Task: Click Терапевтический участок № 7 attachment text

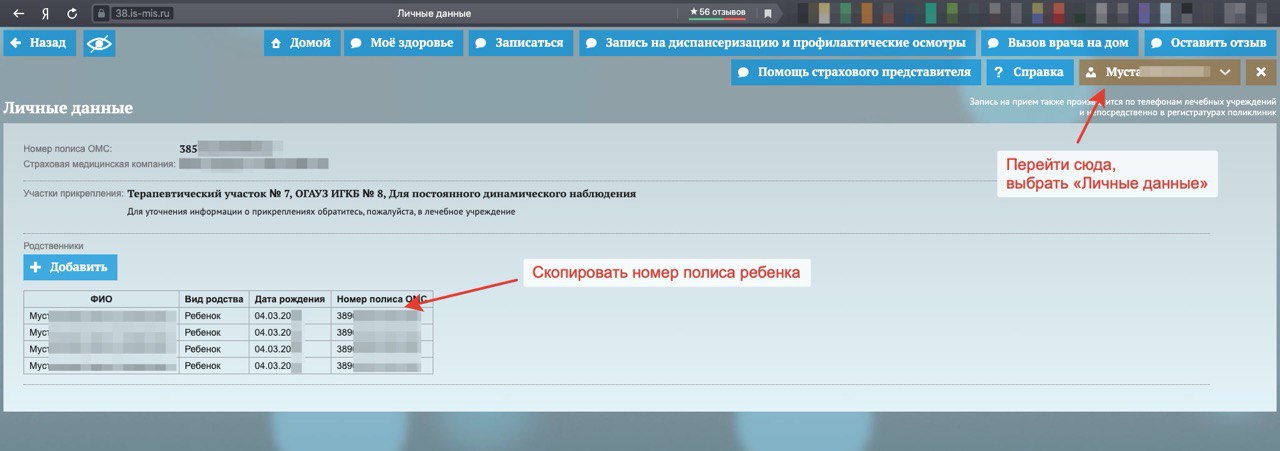Action: (381, 194)
